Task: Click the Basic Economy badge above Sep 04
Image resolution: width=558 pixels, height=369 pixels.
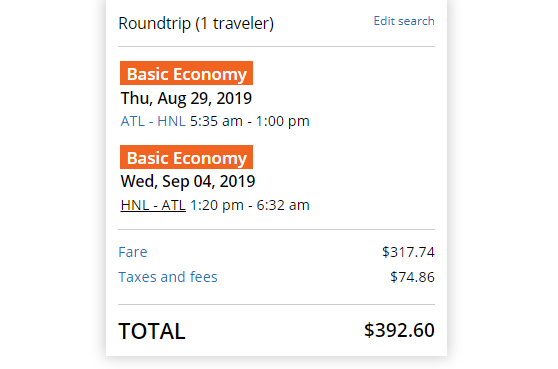Action: pyautogui.click(x=186, y=157)
